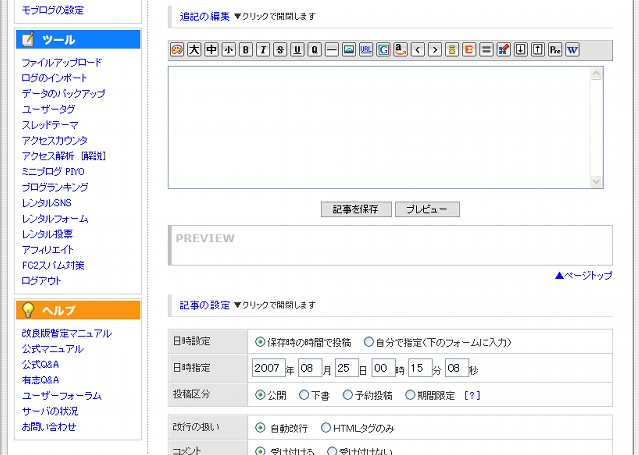Click the left angle bracket icon
Screen dimensions: 639x455
pyautogui.click(x=417, y=50)
